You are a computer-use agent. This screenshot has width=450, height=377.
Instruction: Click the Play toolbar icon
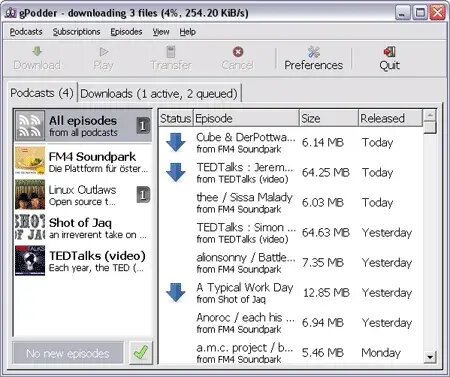pos(104,52)
